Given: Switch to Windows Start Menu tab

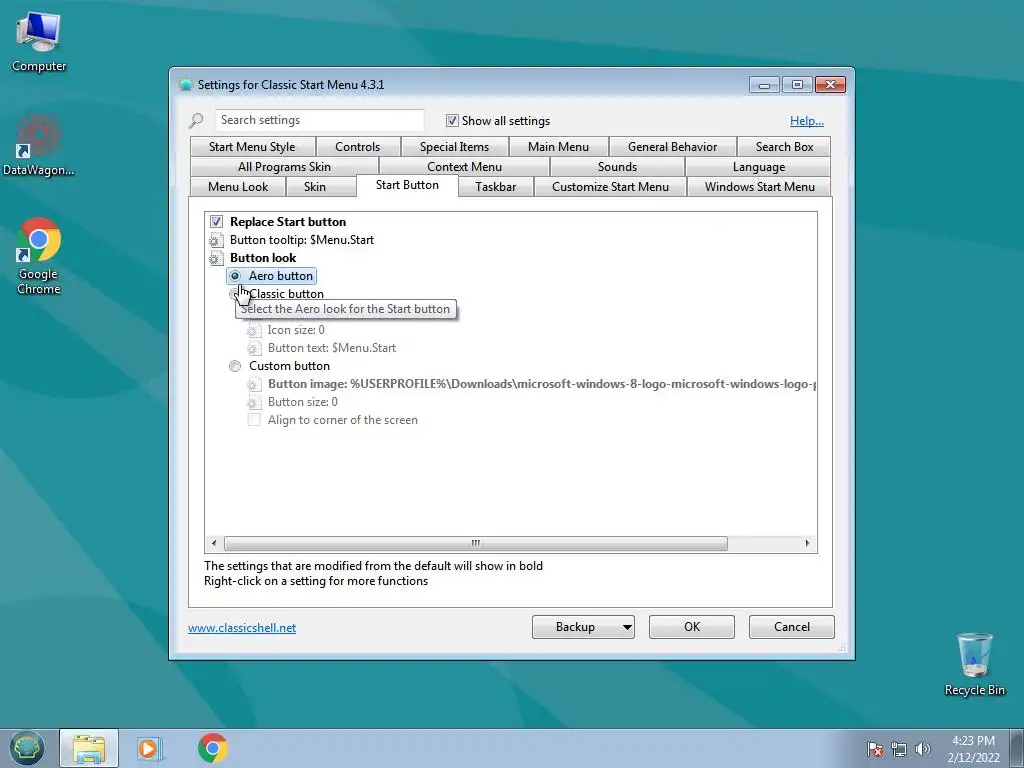Looking at the screenshot, I should (x=760, y=187).
